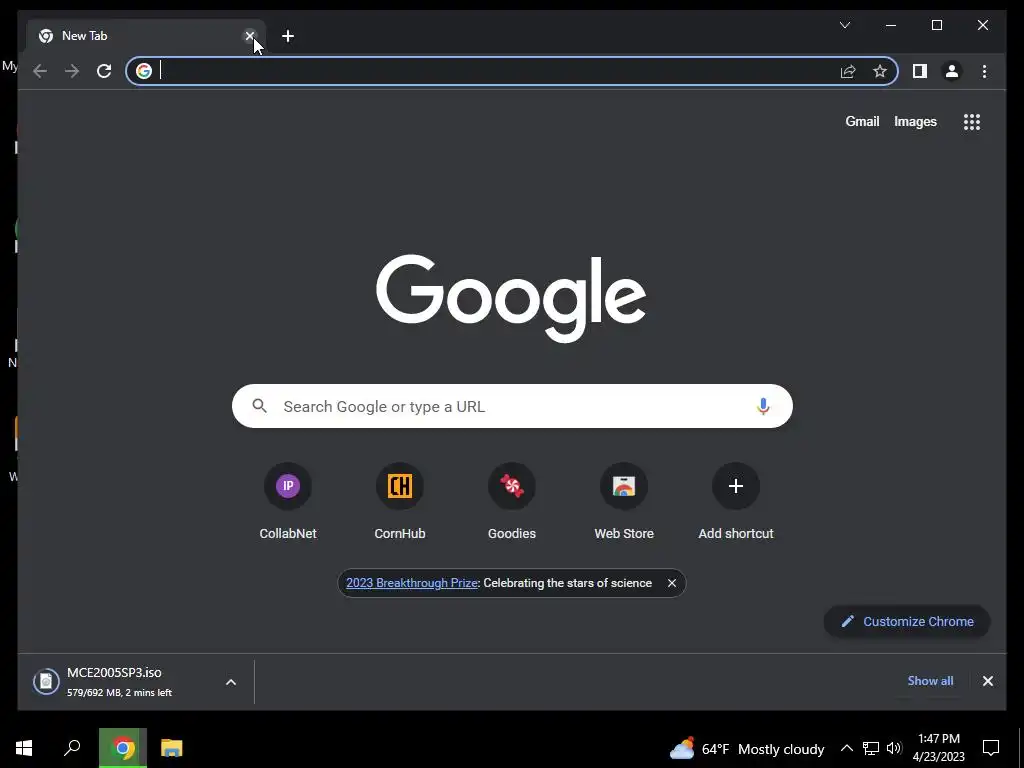Open the 2023 Breakthrough Prize link
The image size is (1024, 768).
[412, 583]
